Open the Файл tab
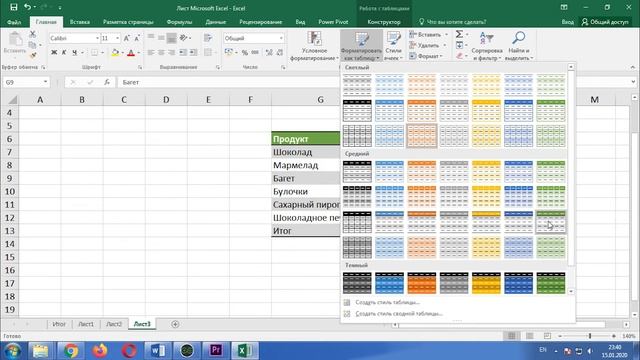Screen dimensions: 640x360 (14, 22)
